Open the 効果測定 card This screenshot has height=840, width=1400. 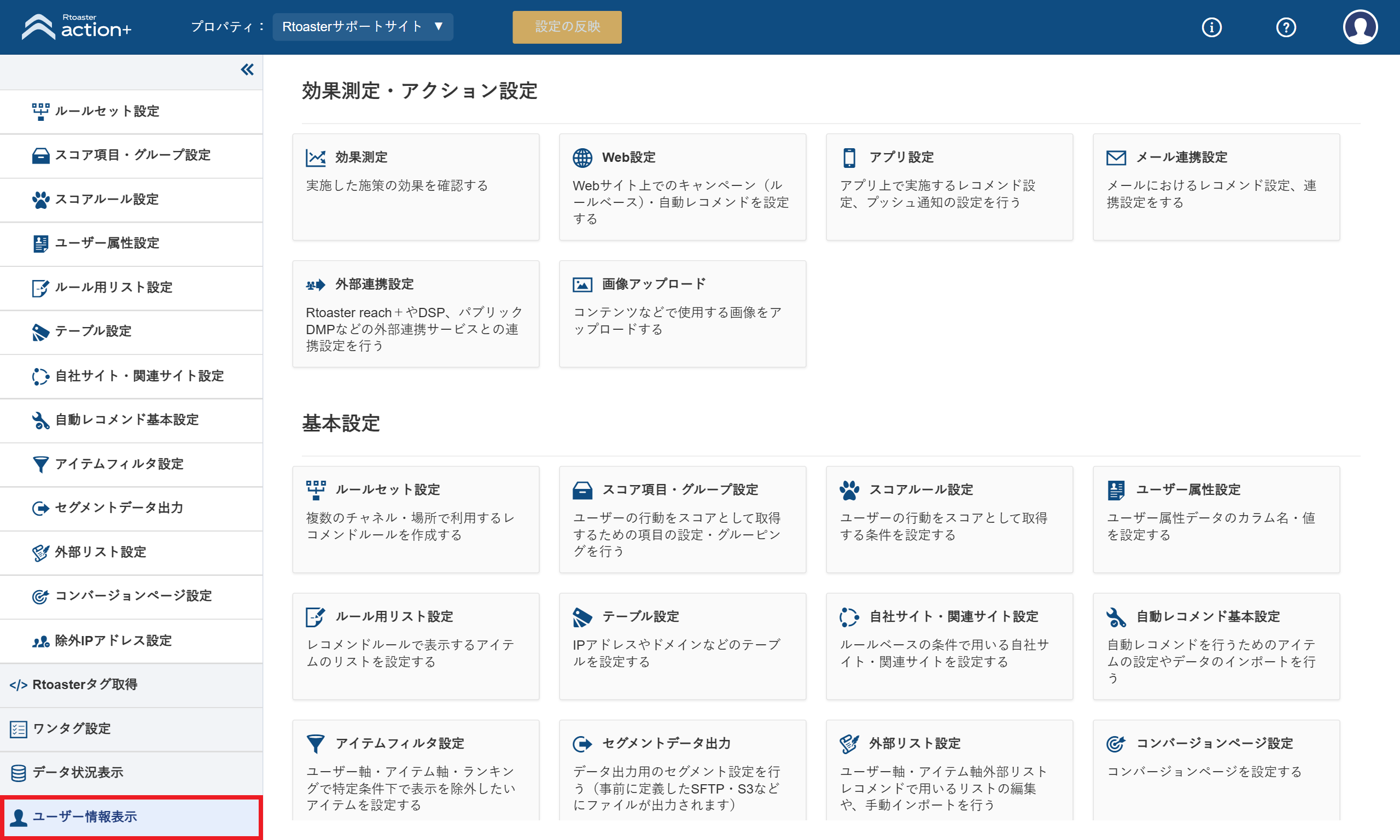(x=416, y=187)
